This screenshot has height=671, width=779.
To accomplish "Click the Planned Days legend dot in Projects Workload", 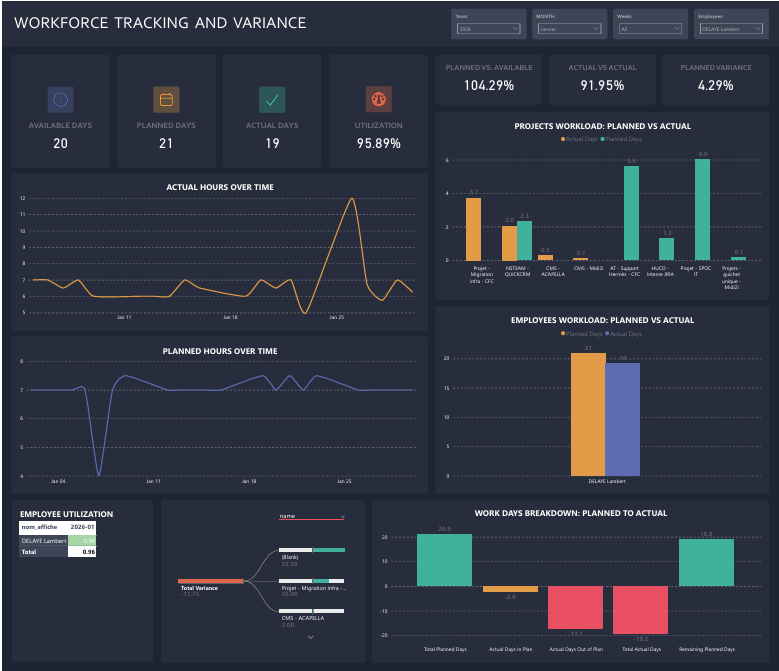I will pyautogui.click(x=603, y=139).
